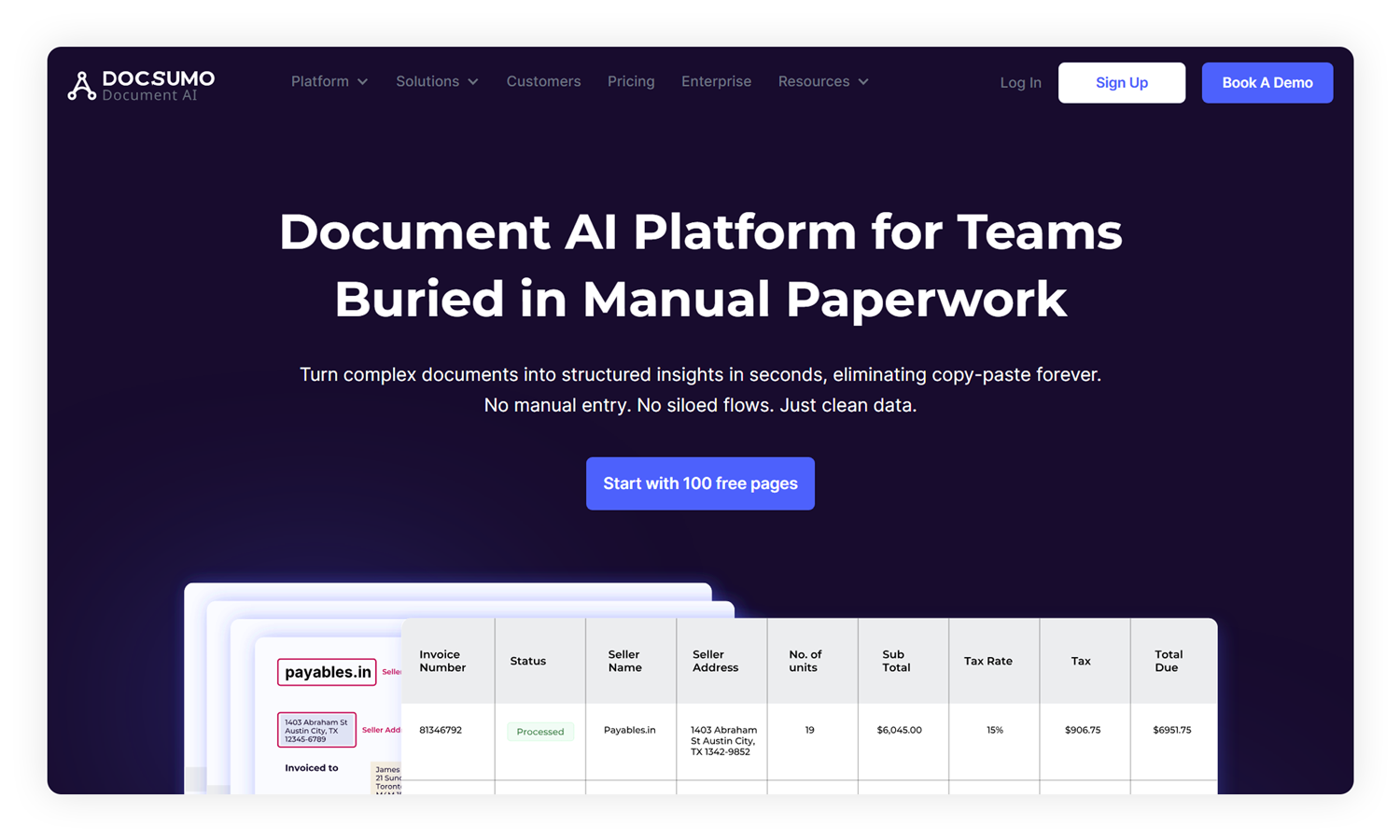Open the Pricing page
1400x840 pixels.
point(631,82)
